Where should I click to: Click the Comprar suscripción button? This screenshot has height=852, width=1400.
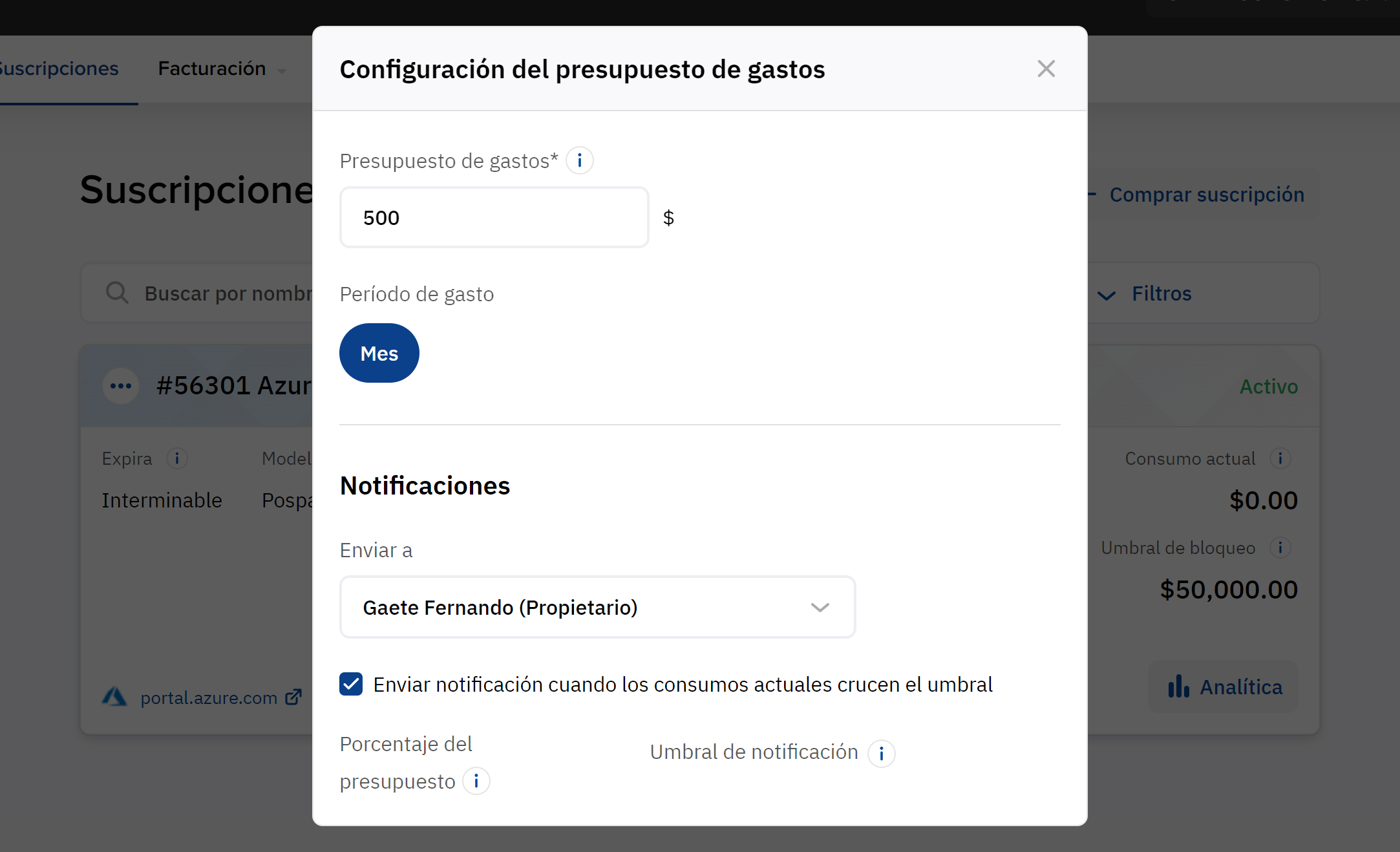[x=1206, y=195]
